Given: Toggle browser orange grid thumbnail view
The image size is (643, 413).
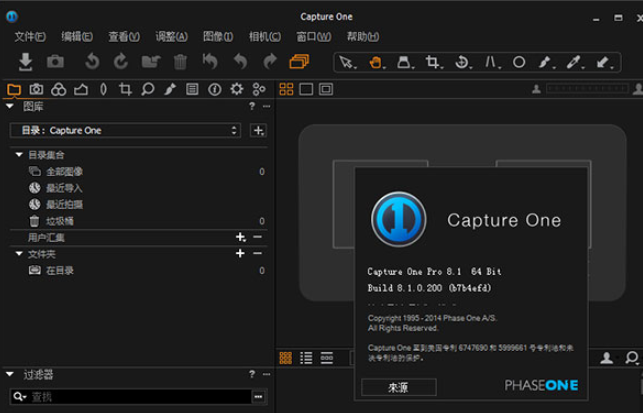Looking at the screenshot, I should point(286,358).
